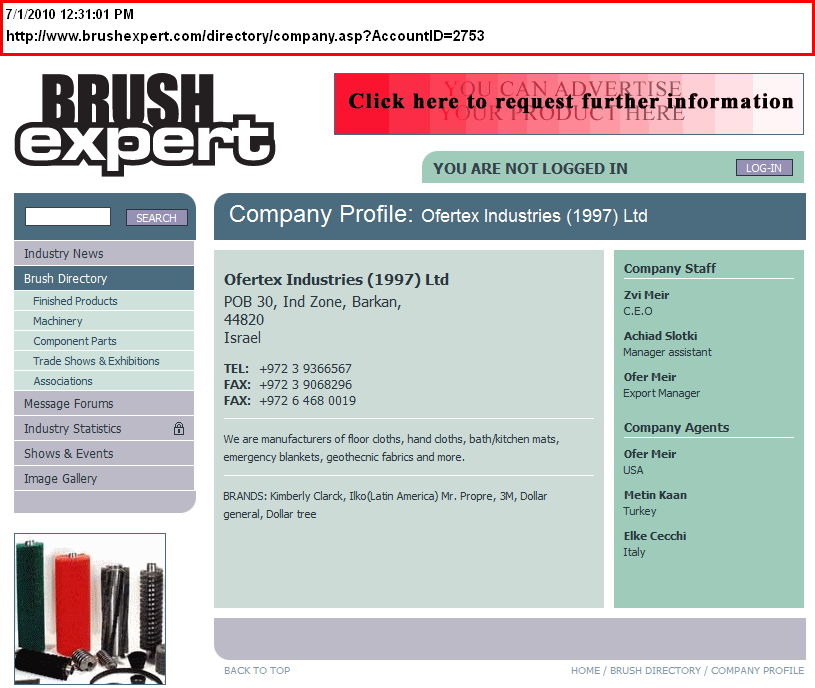Select Brush Directory in sidebar
Viewport: 815px width, 688px height.
point(66,279)
